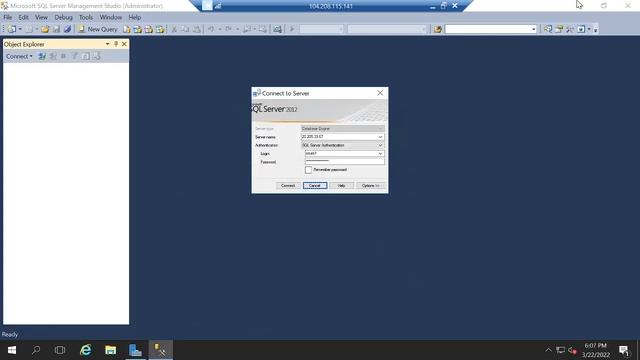Click the New Project toolbar icon

pyautogui.click(x=12, y=29)
